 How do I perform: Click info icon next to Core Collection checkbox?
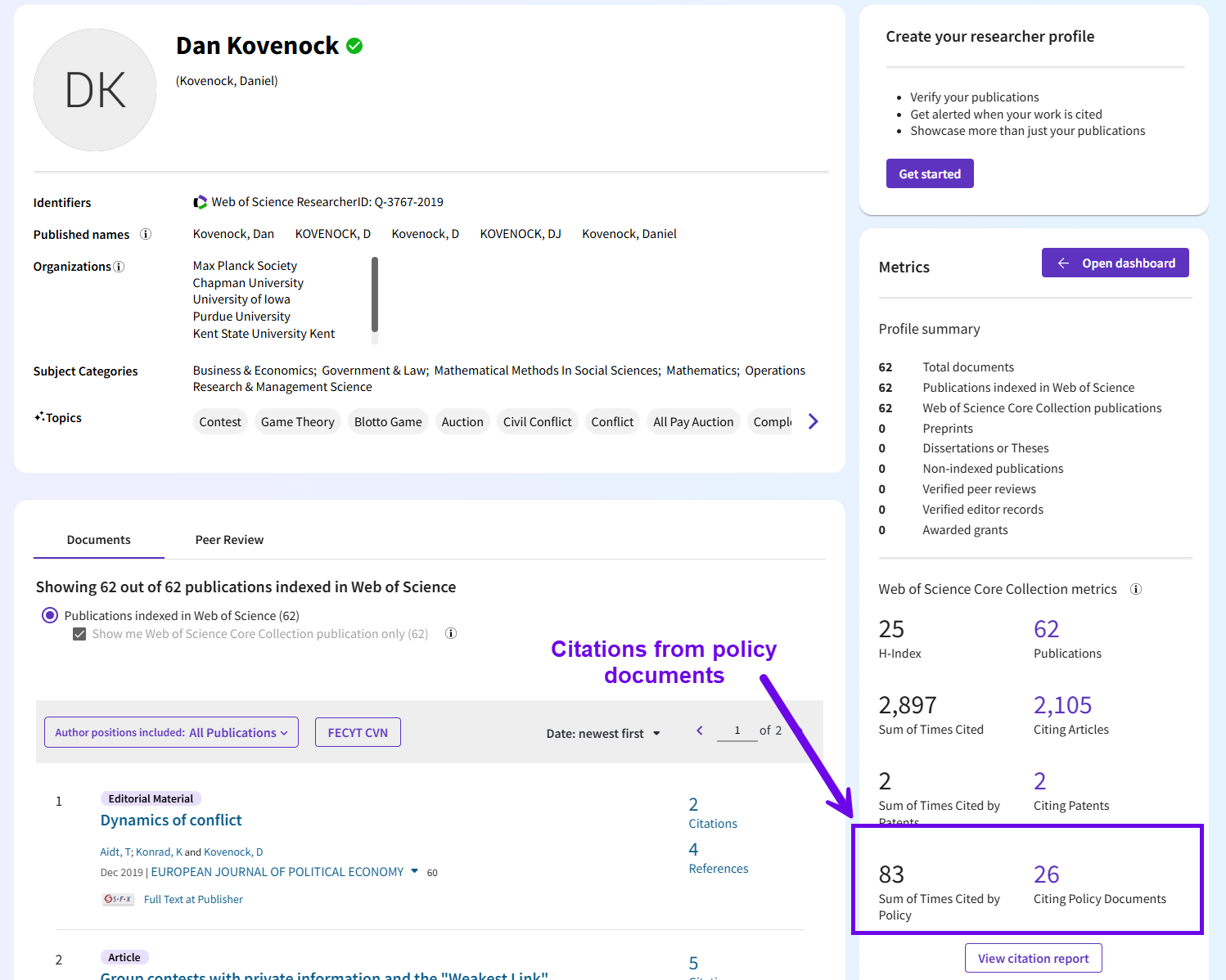pyautogui.click(x=451, y=634)
